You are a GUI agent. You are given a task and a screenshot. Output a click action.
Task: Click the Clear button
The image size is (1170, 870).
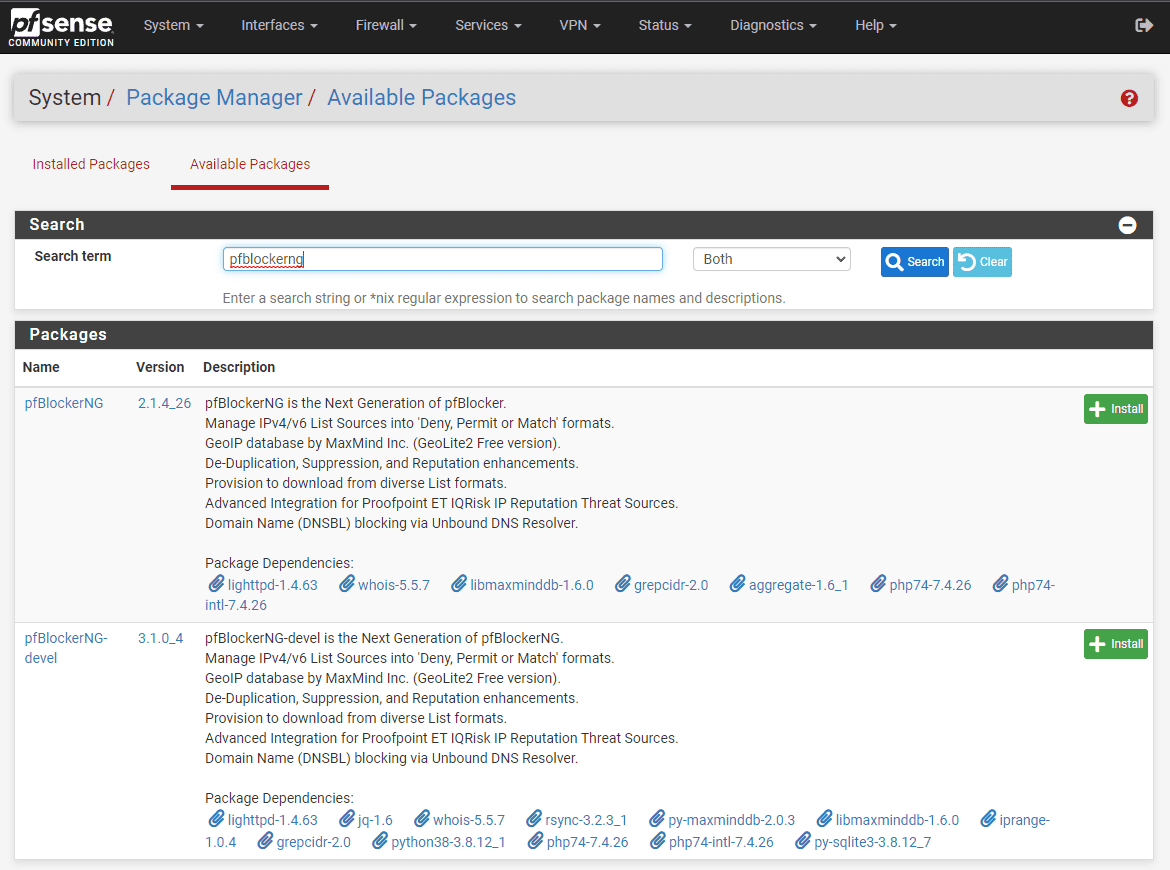coord(983,262)
